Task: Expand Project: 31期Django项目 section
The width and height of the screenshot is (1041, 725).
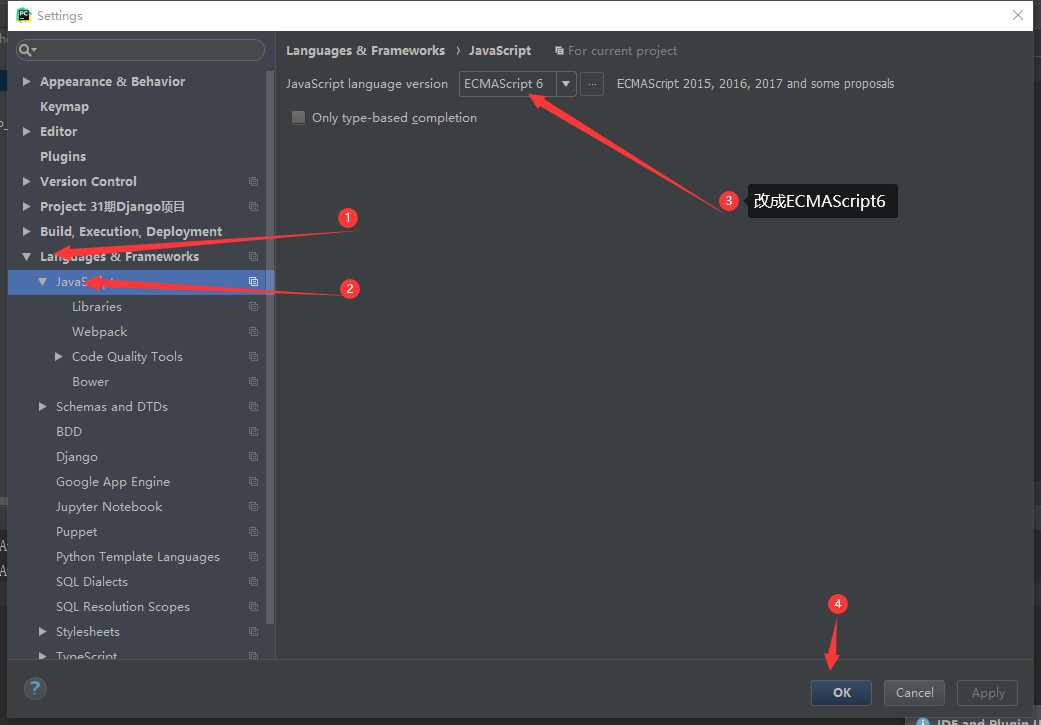Action: pyautogui.click(x=27, y=206)
